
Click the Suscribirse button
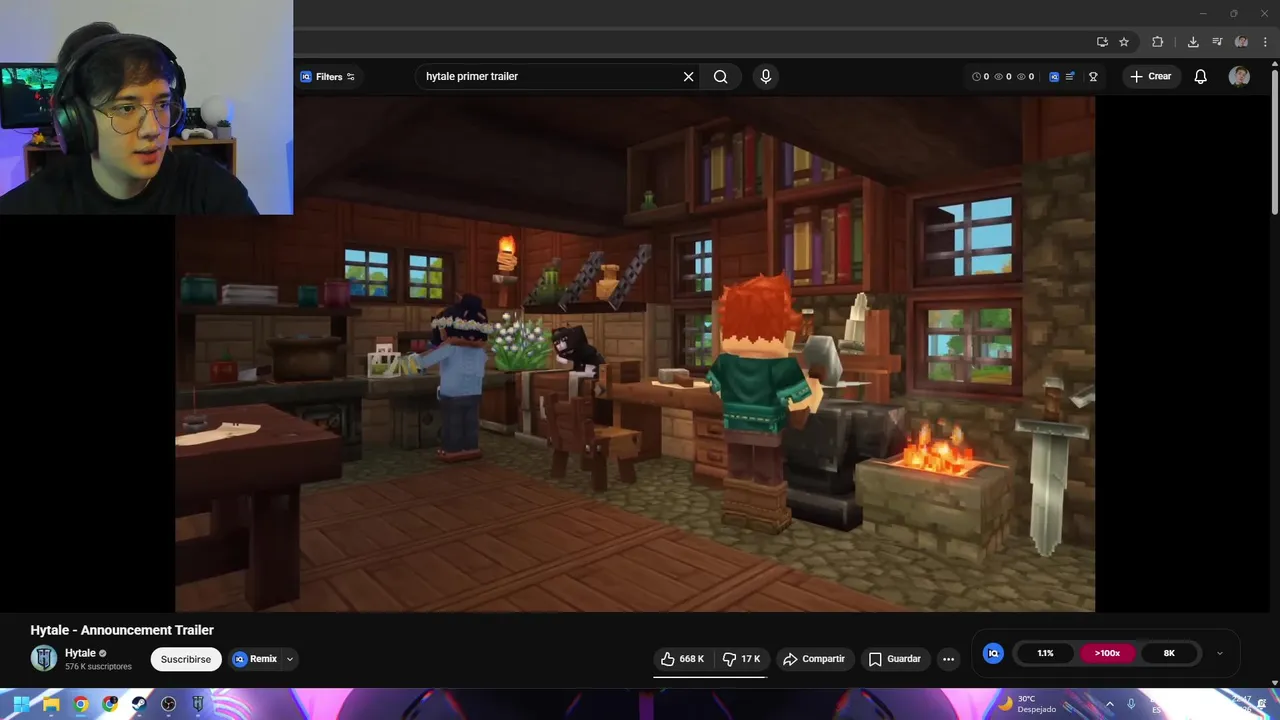coord(186,659)
